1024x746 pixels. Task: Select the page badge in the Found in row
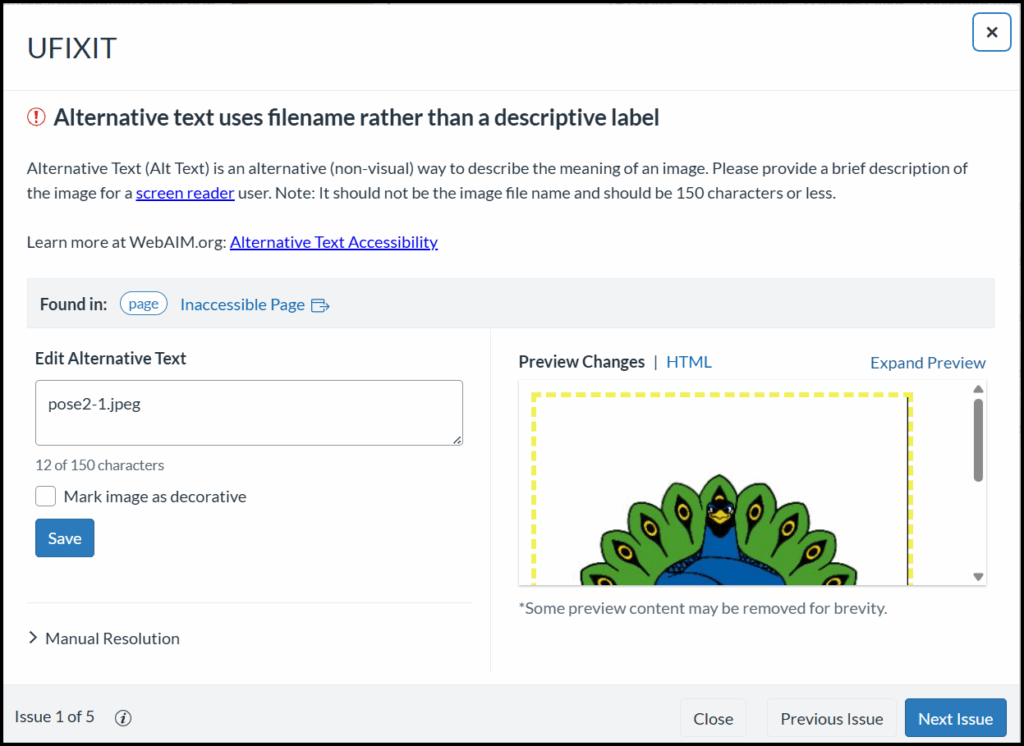tap(143, 303)
